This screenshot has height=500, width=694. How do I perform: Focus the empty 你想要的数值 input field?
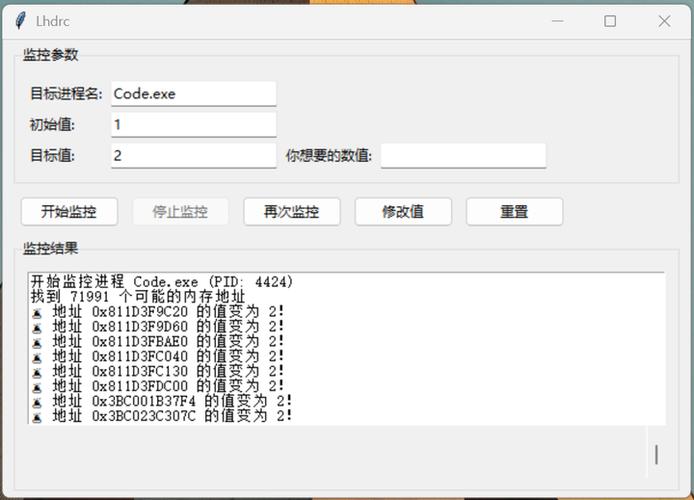[x=463, y=155]
